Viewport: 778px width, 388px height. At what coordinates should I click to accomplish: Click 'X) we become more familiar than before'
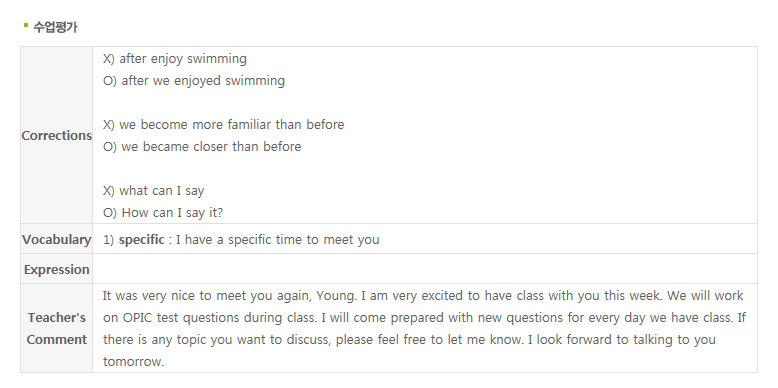[223, 124]
